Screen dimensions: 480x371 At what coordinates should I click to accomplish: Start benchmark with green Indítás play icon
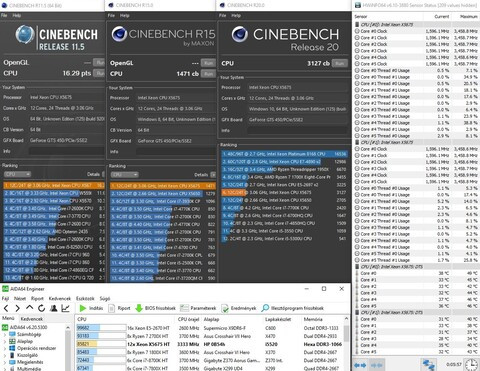click(83, 308)
